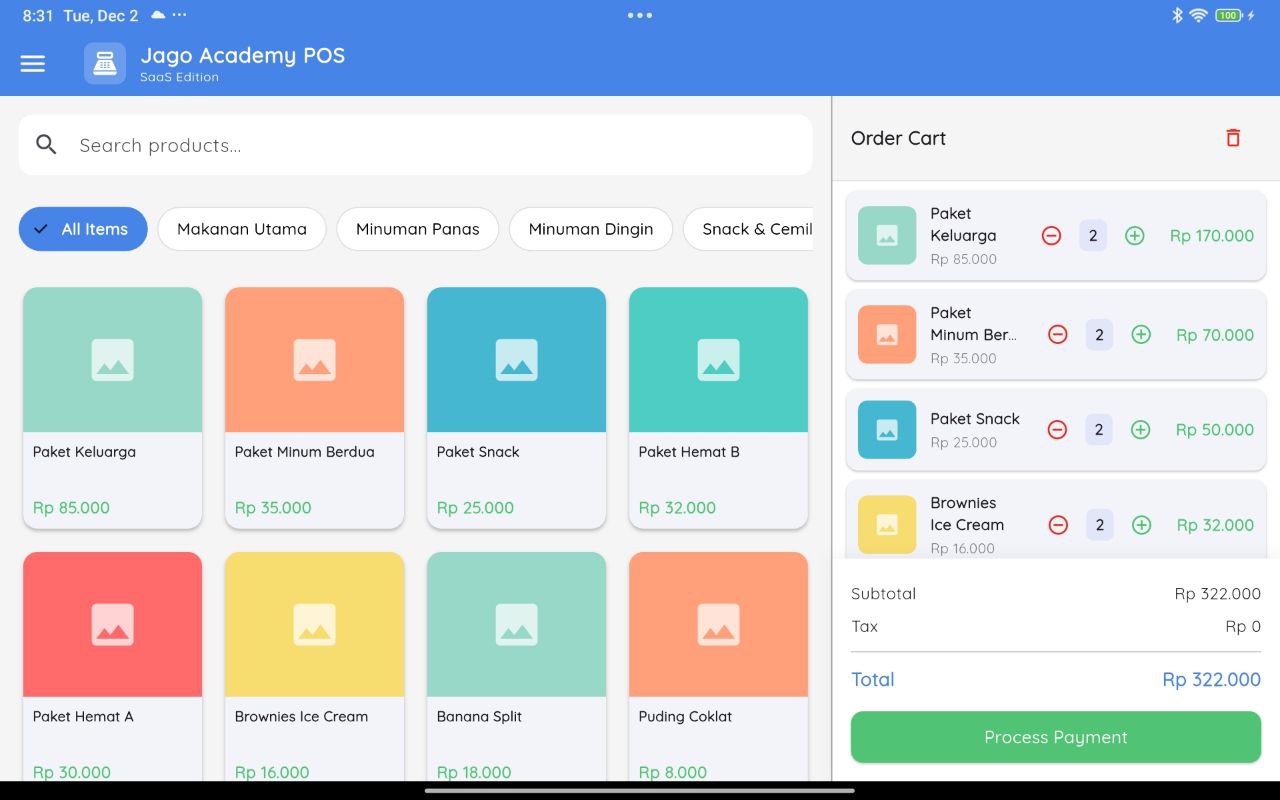Enable the Minuman Panas filter
This screenshot has height=800, width=1280.
417,229
